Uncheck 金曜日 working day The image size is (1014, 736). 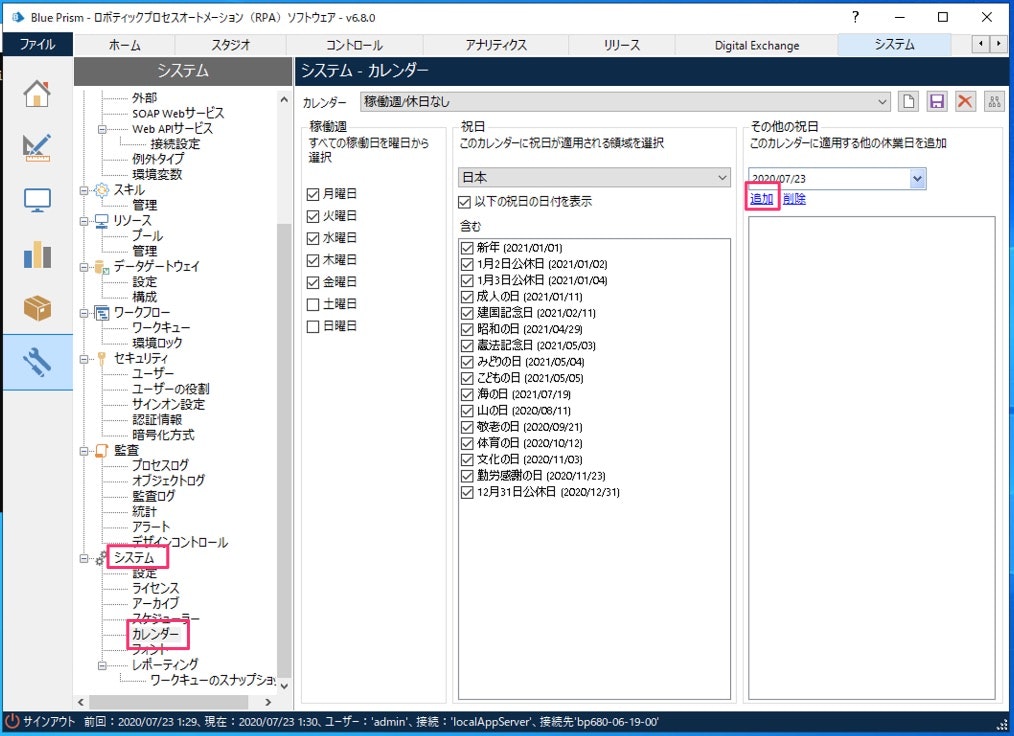(x=313, y=282)
